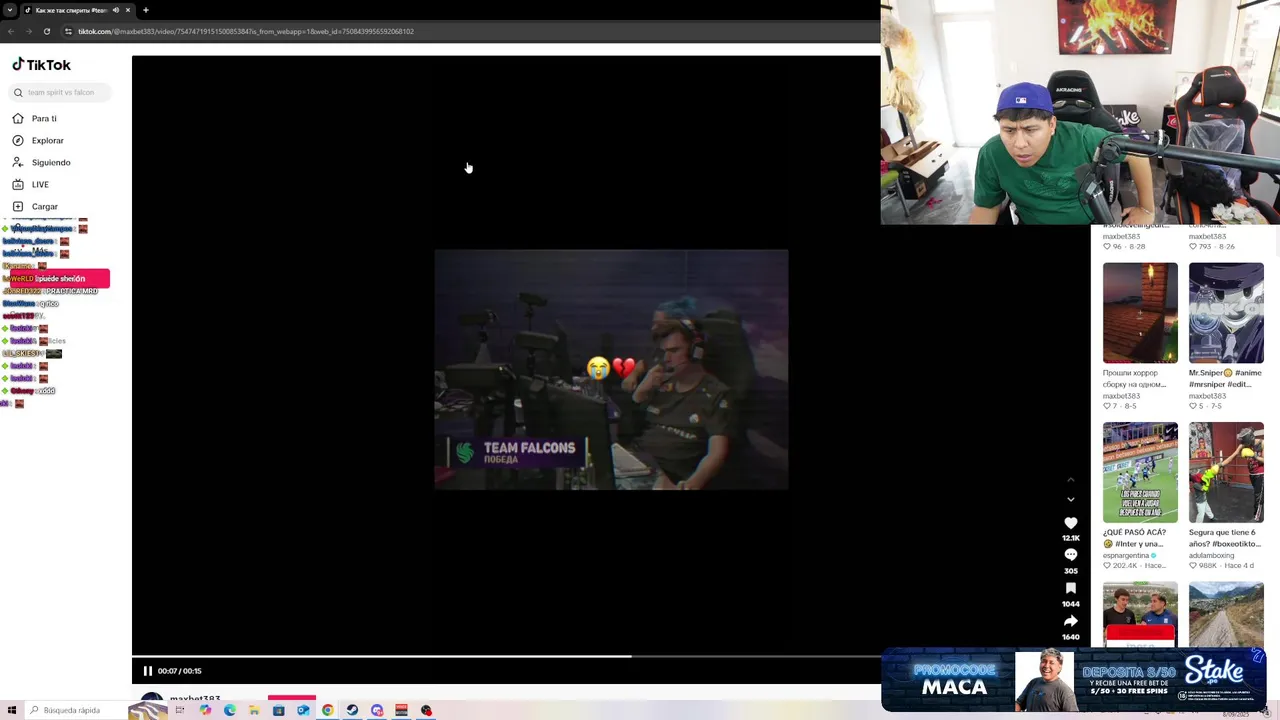Pause the TikTok video
The image size is (1280, 720).
pos(148,671)
